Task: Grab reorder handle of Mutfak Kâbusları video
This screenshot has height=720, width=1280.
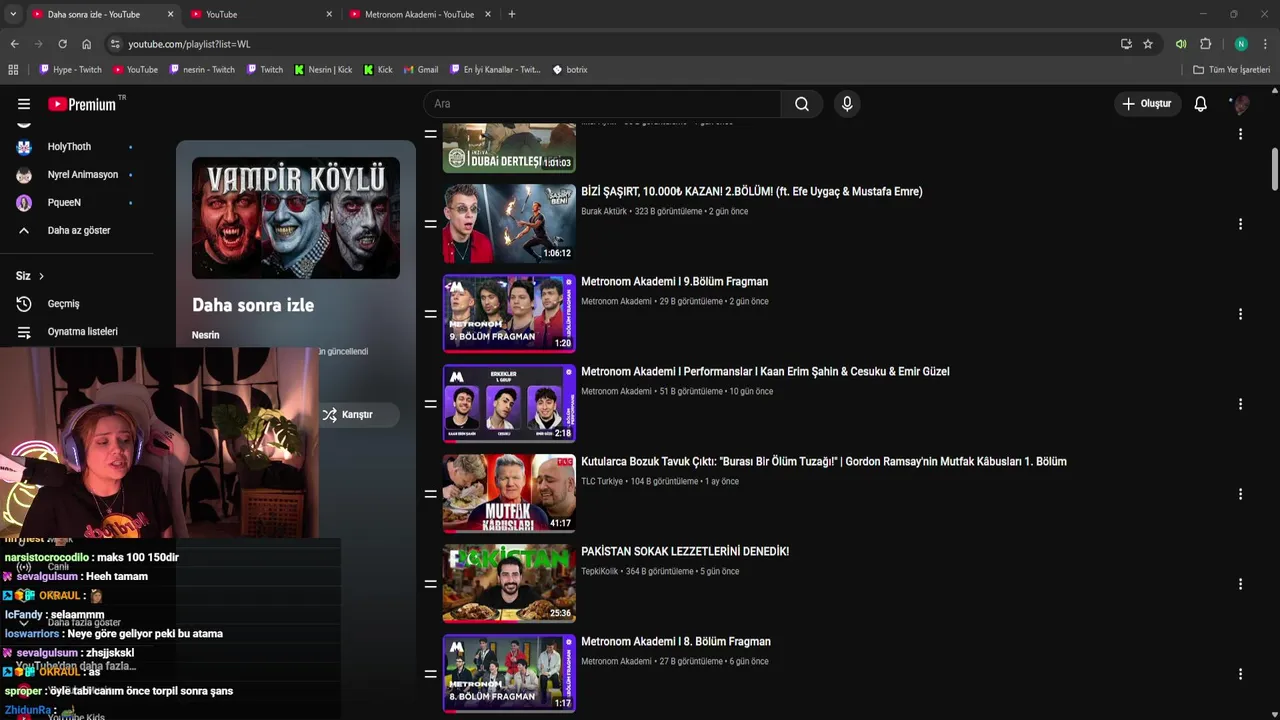Action: point(430,494)
